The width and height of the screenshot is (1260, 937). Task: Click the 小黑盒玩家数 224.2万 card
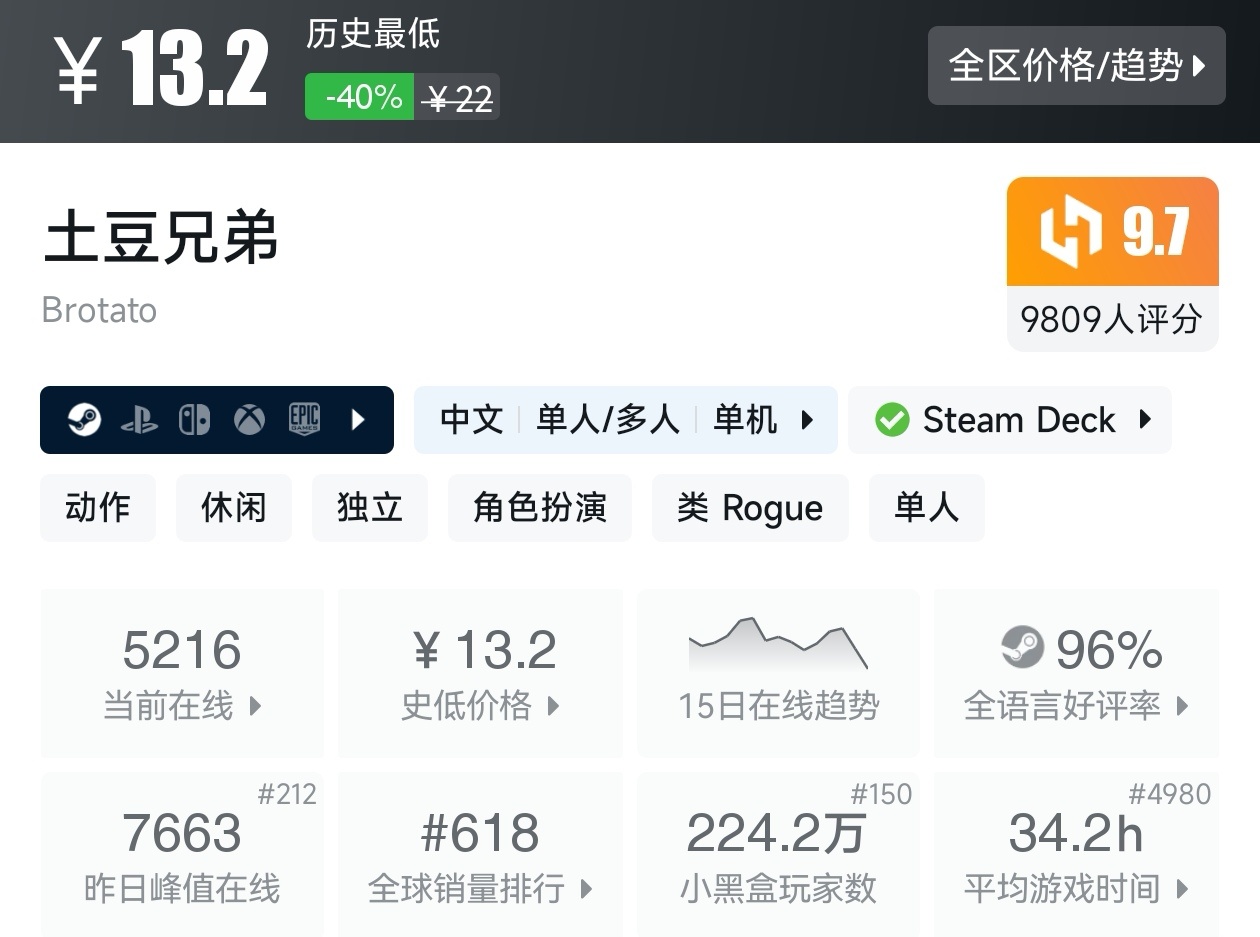pyautogui.click(x=778, y=854)
